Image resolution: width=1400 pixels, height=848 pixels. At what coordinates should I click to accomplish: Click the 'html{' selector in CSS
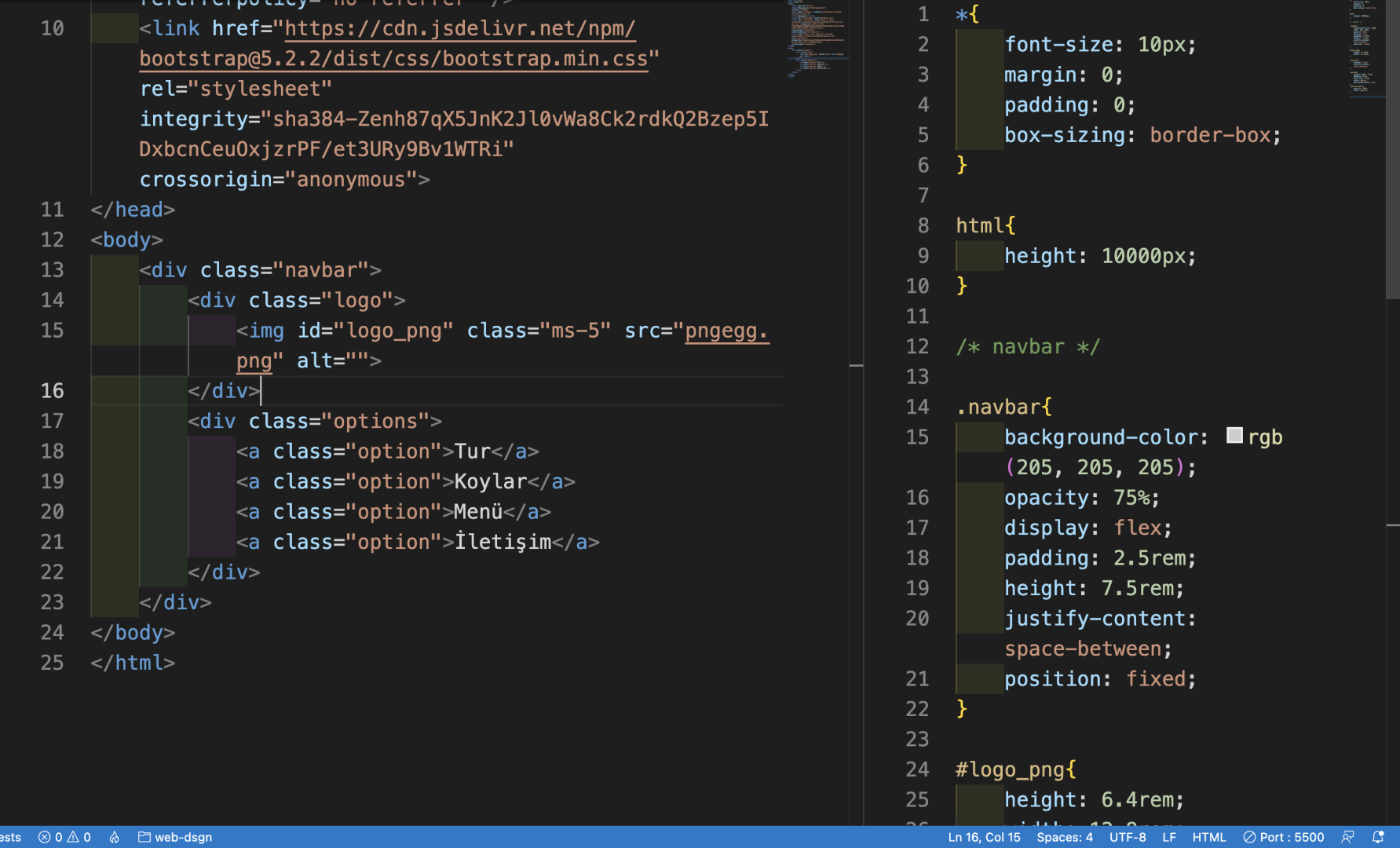985,225
